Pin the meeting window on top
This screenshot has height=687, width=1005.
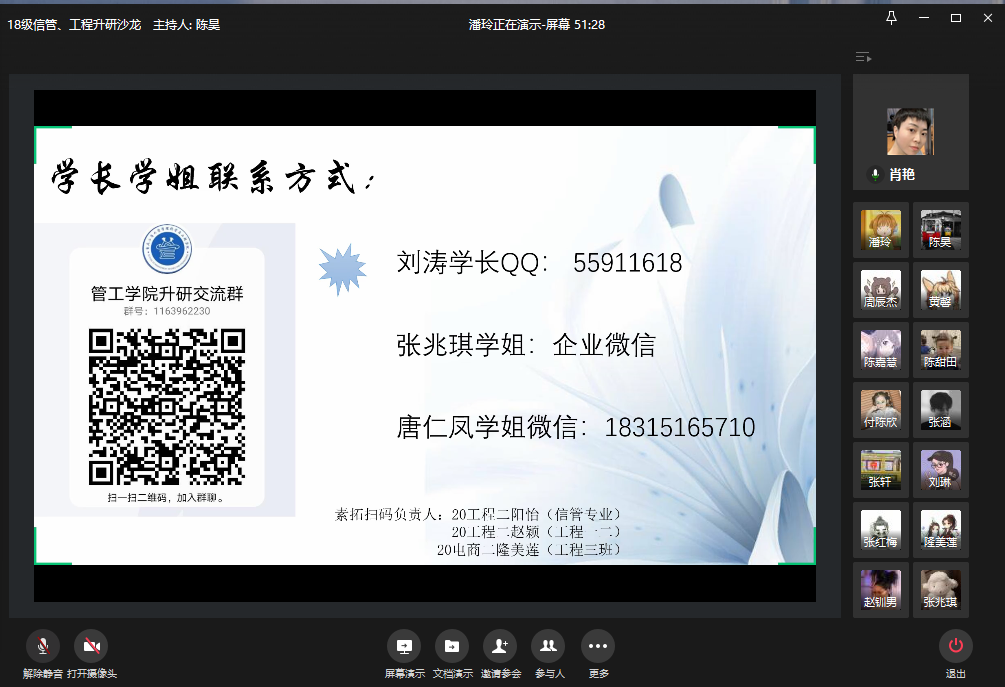(x=891, y=18)
